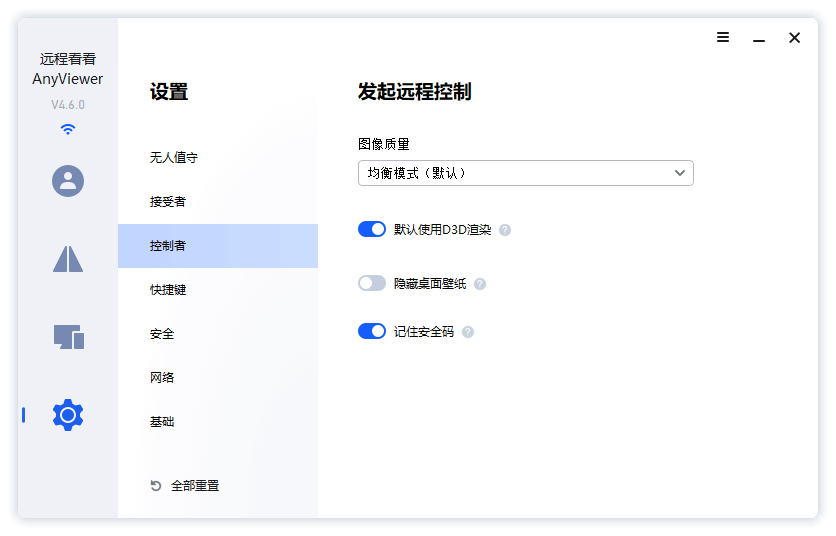
Task: Select the 安全 settings tab
Action: (162, 334)
